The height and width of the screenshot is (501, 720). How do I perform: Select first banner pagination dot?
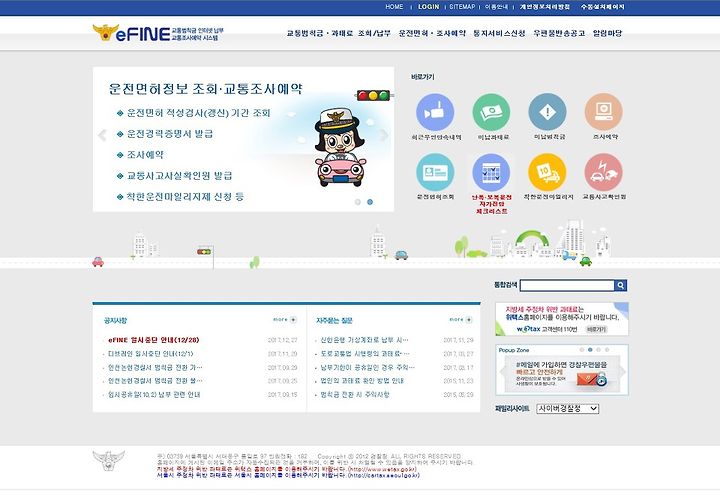pos(358,202)
